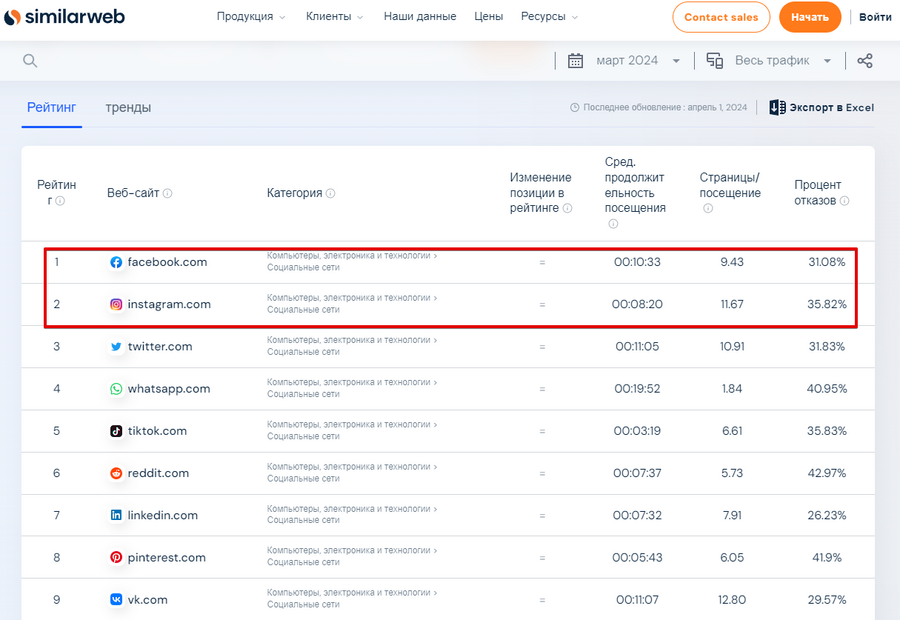Screen dimensions: 900x620
Task: Click category link in the facebook.com row
Action: [x=352, y=262]
